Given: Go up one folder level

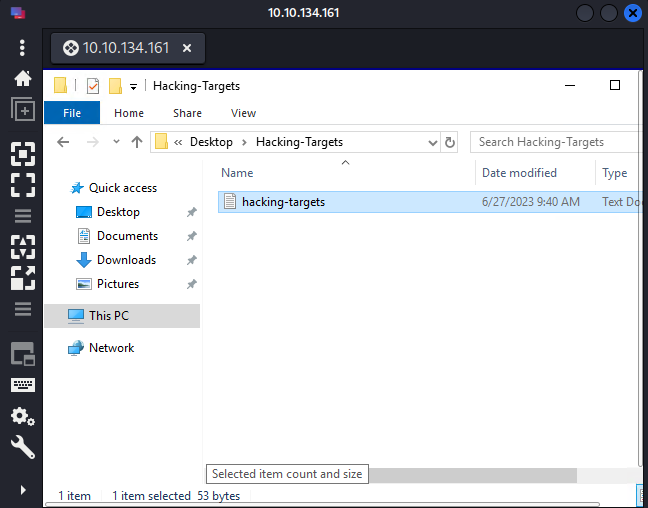Looking at the screenshot, I should [x=137, y=142].
